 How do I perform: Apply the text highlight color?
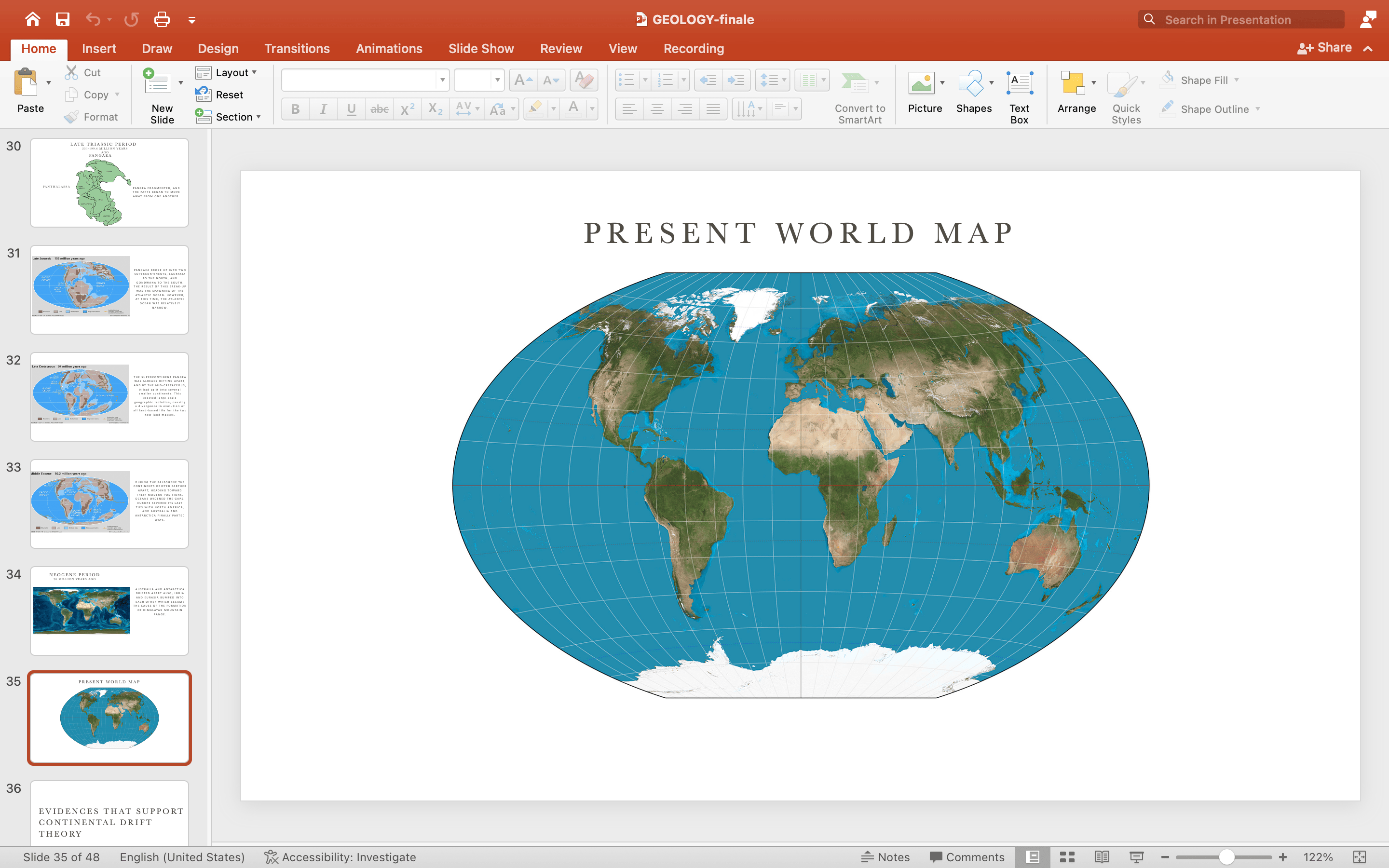(535, 109)
